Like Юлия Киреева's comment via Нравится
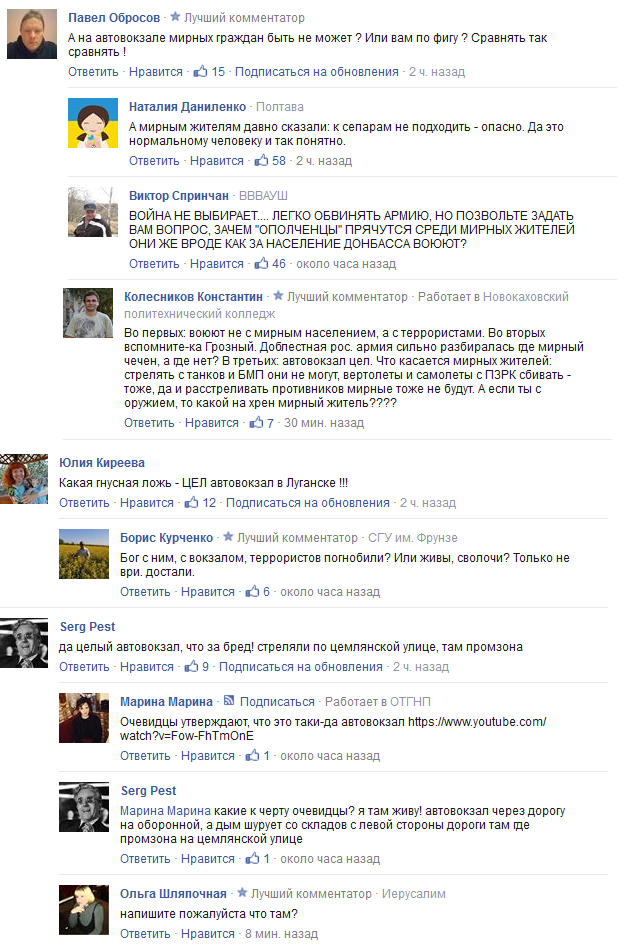 146,502
